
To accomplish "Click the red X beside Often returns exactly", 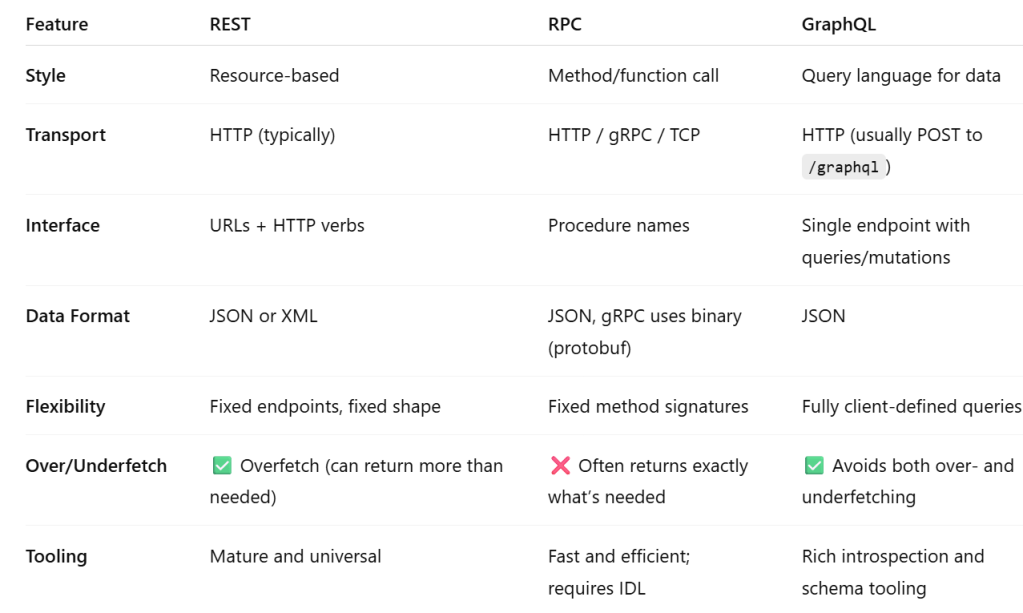I will tap(560, 466).
